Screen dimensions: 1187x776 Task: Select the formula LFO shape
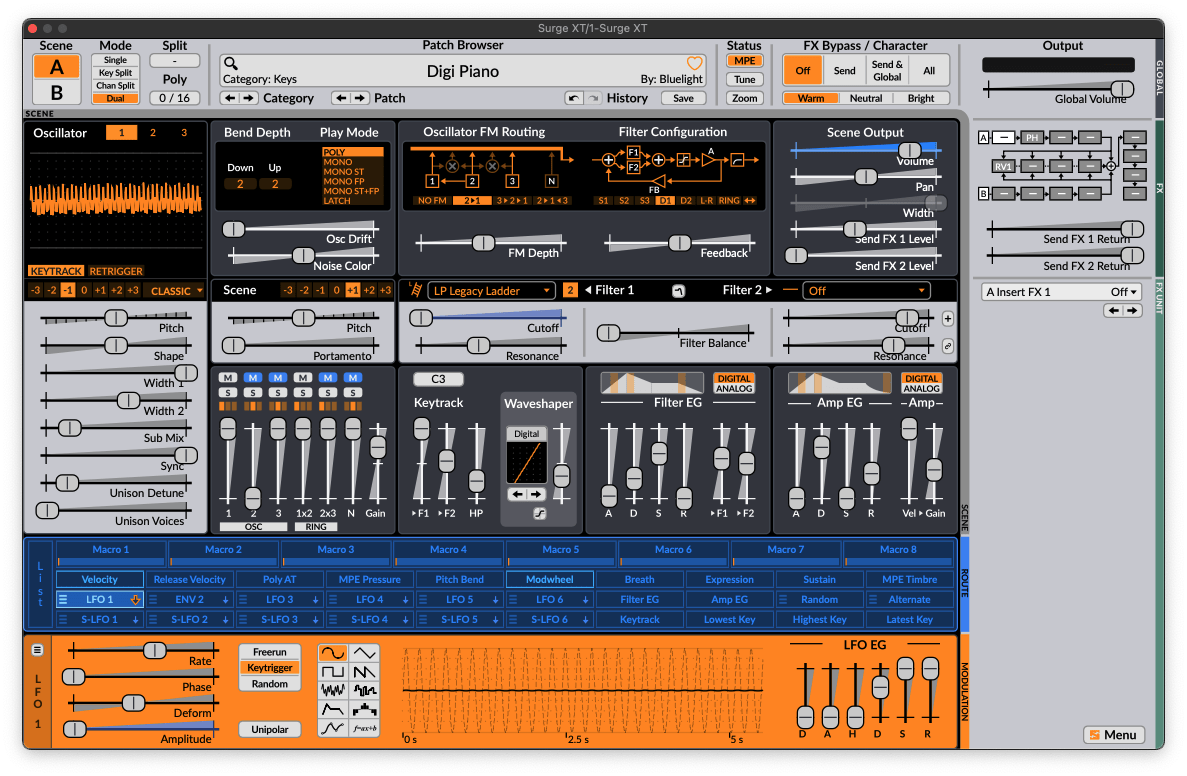click(365, 728)
